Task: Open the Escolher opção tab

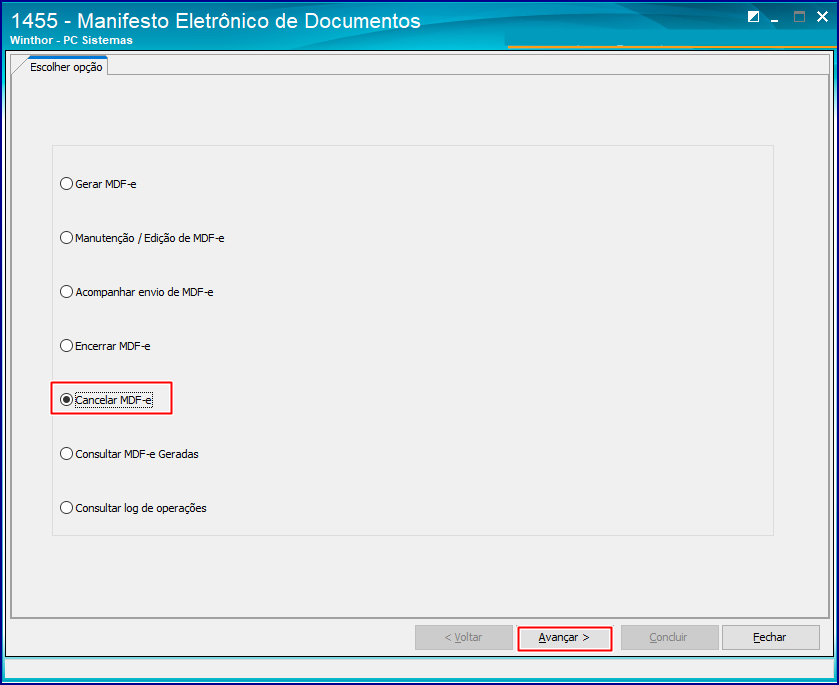Action: tap(65, 67)
